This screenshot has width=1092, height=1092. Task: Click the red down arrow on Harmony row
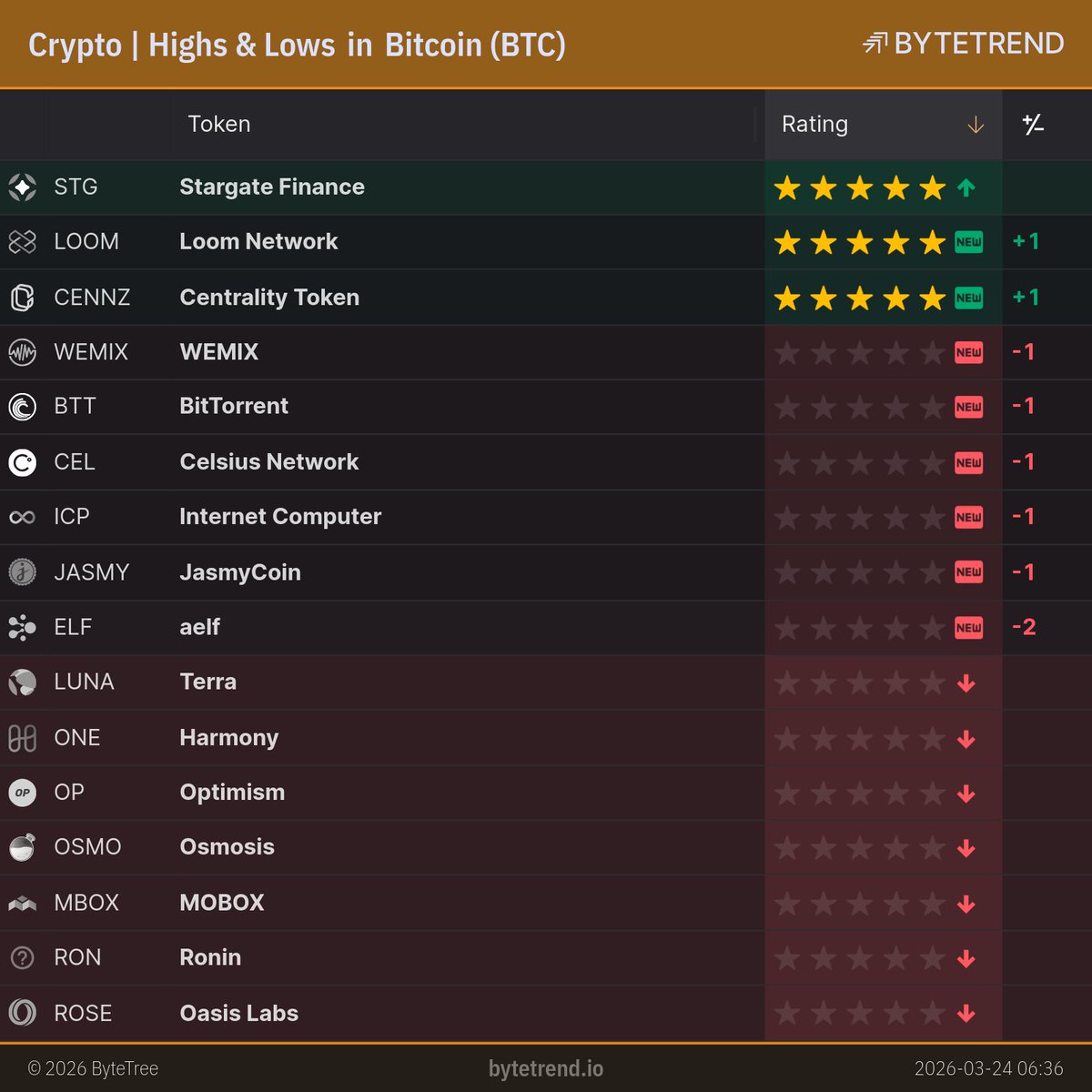966,739
